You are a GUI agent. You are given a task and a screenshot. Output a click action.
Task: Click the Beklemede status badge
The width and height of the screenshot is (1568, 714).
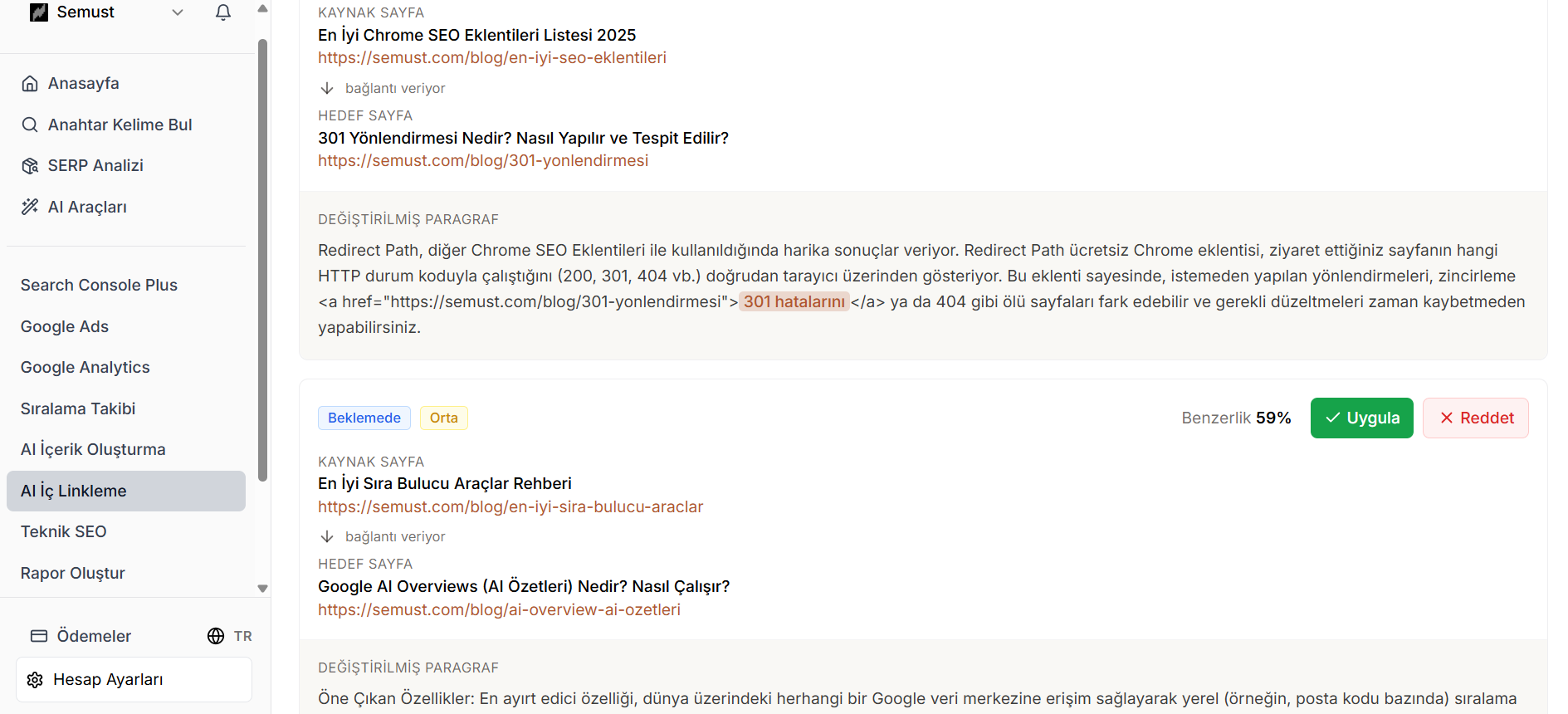(x=364, y=418)
